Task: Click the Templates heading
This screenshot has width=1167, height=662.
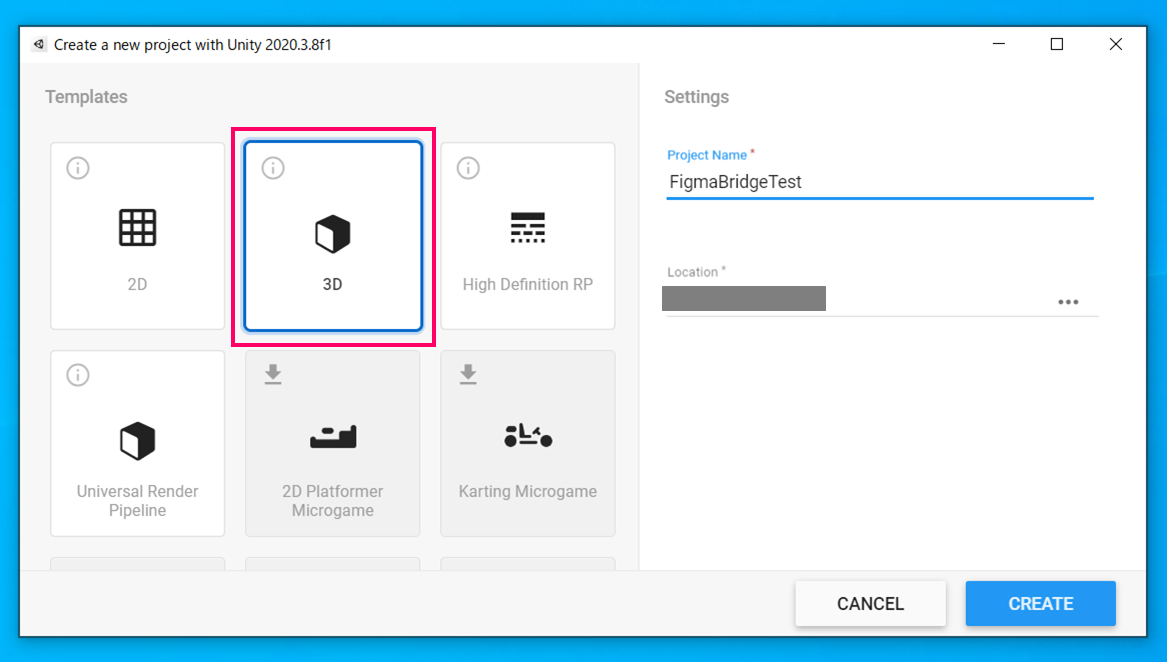Action: [x=86, y=97]
